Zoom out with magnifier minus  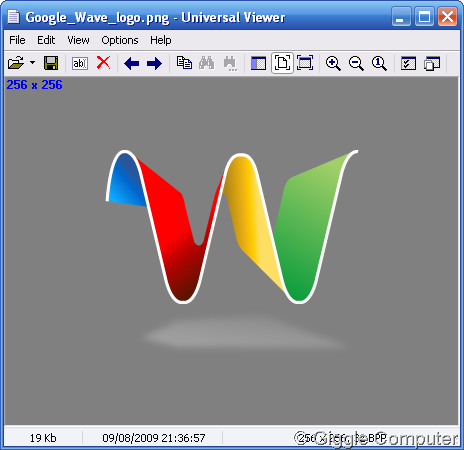356,63
